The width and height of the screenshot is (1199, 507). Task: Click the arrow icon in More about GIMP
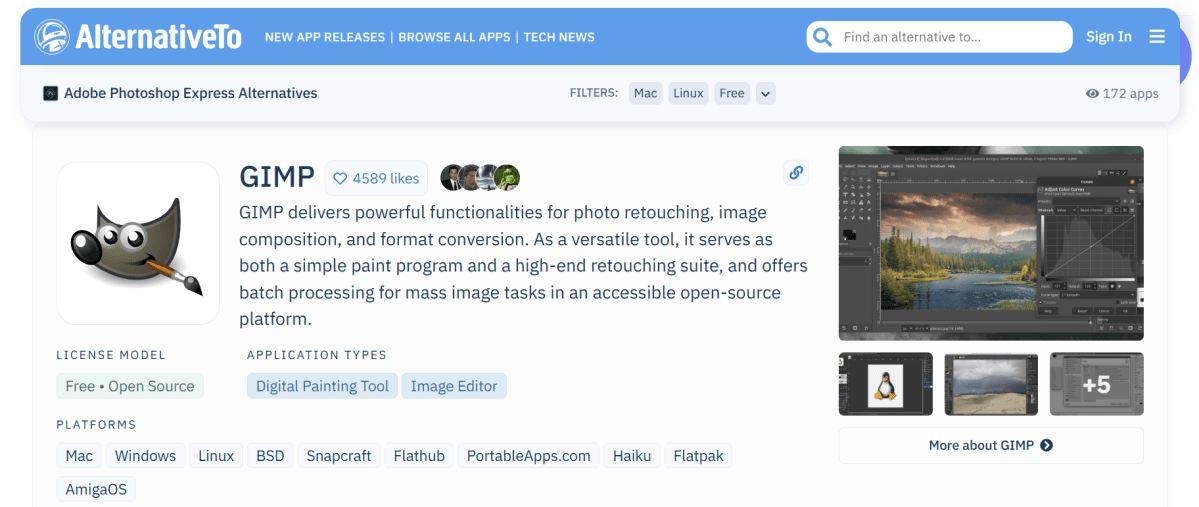click(x=1046, y=445)
